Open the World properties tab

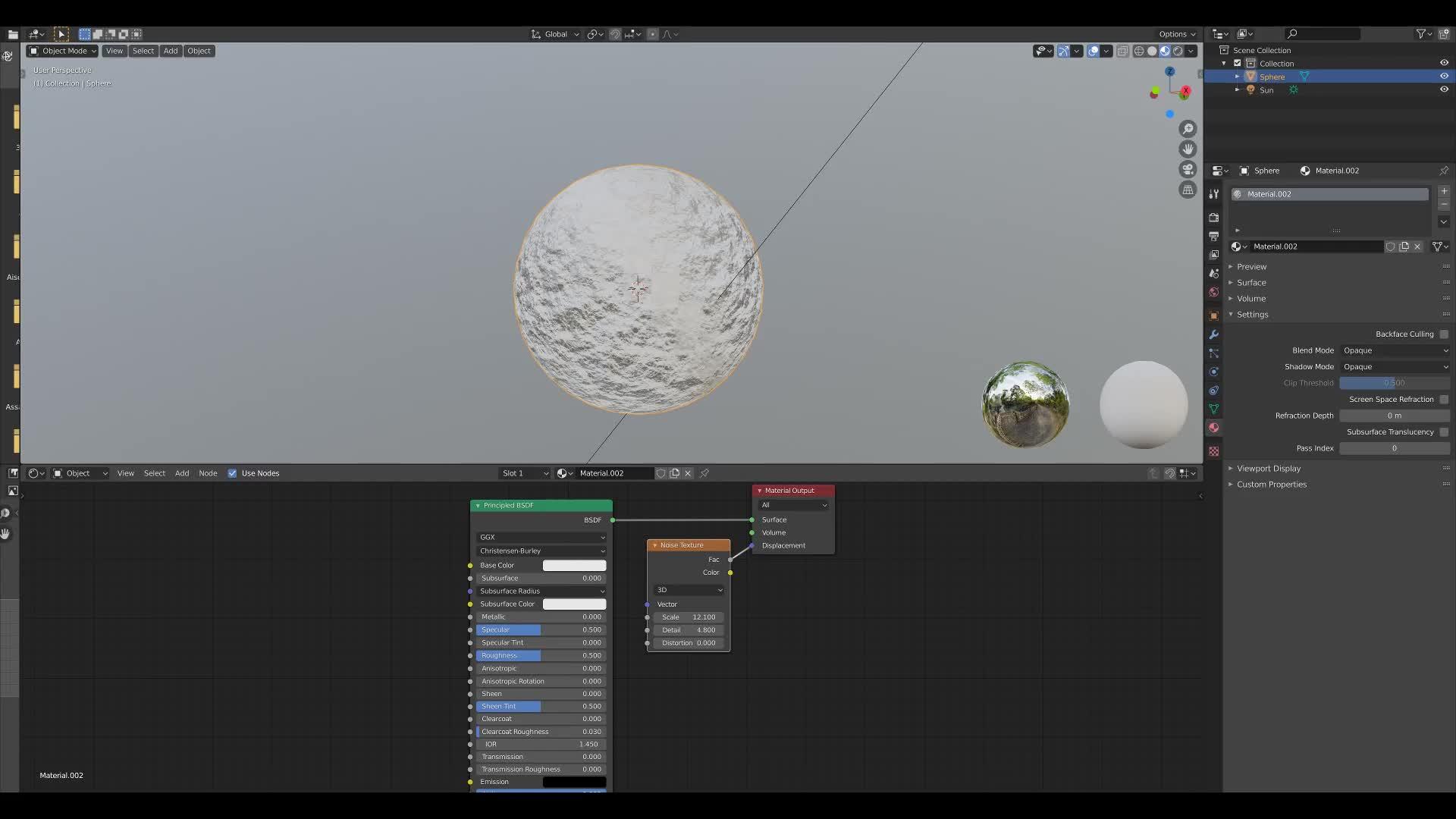click(x=1214, y=293)
